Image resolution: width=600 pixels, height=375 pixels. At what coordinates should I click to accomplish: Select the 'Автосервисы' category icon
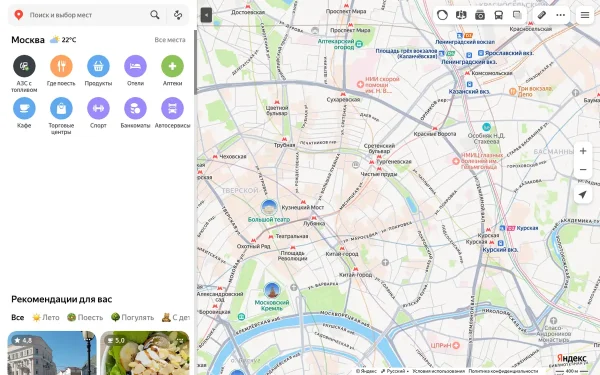tap(173, 108)
